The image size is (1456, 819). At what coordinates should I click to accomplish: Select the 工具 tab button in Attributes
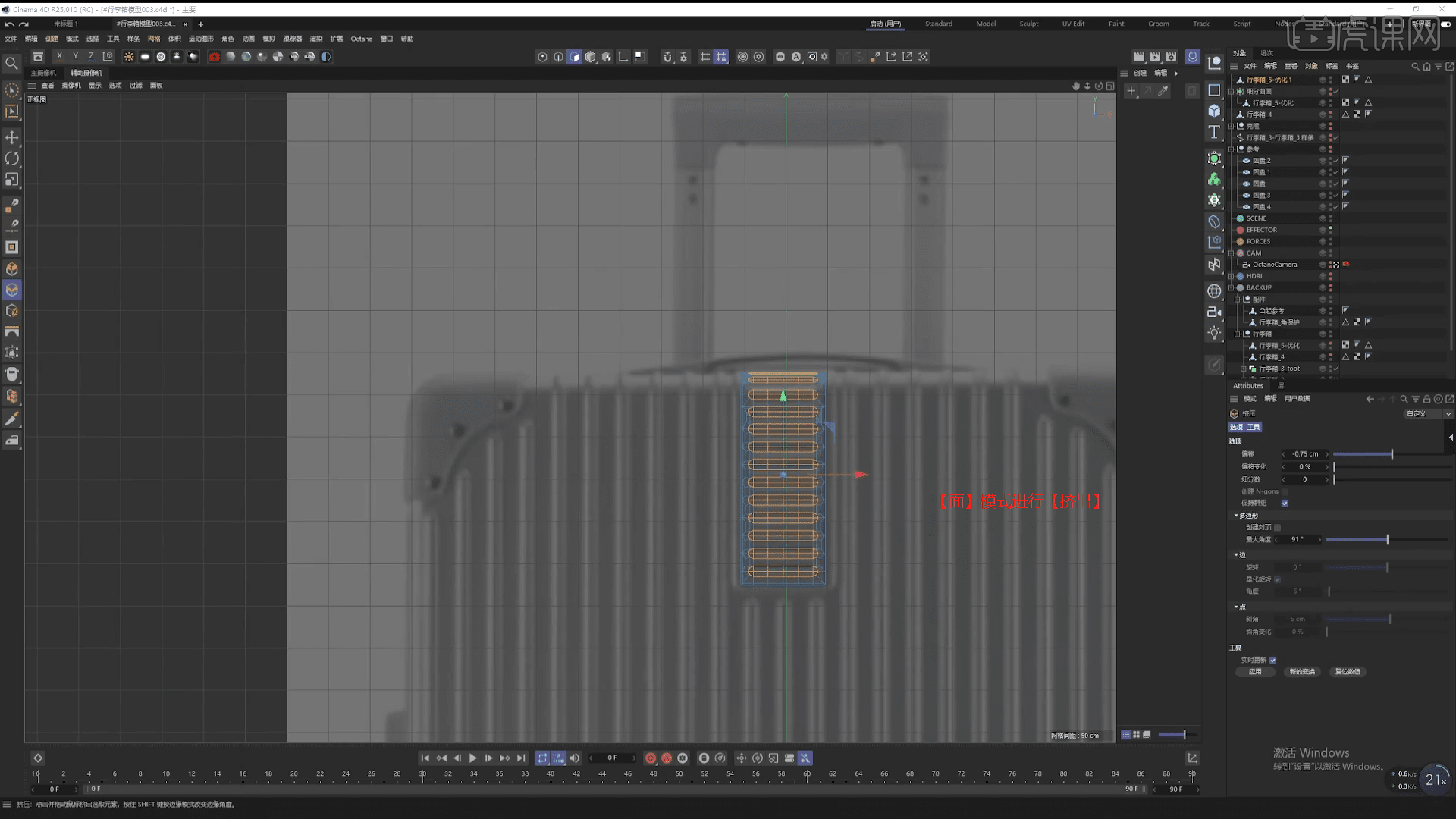pos(1254,428)
